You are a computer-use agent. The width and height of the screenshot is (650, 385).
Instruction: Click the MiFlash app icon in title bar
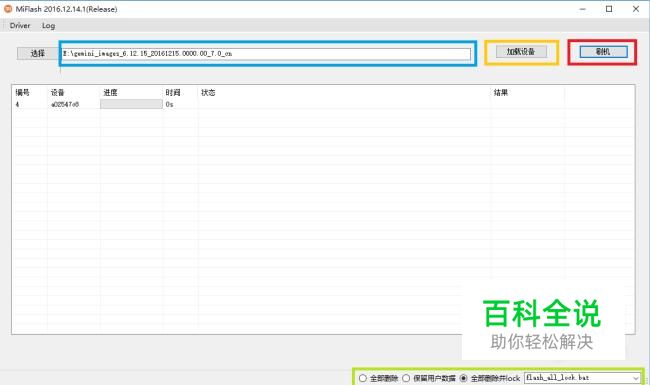[x=8, y=9]
